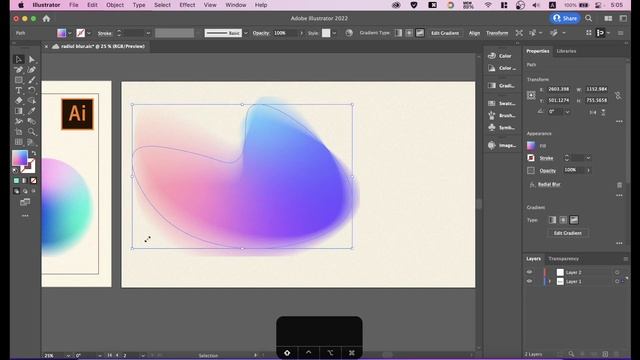
Task: Select the Rotate tool
Action: (x=32, y=90)
